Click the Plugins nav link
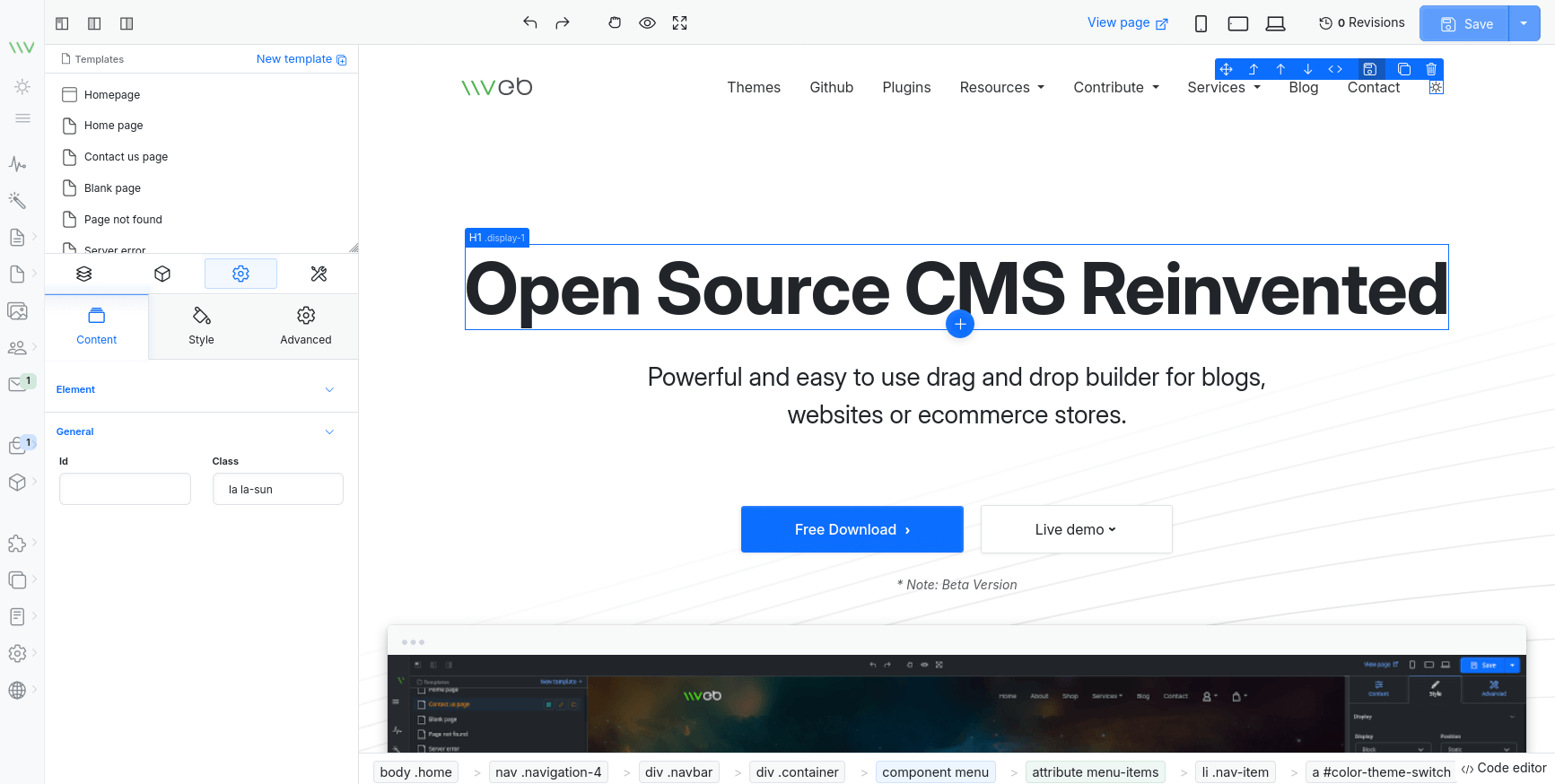1555x784 pixels. pos(906,87)
